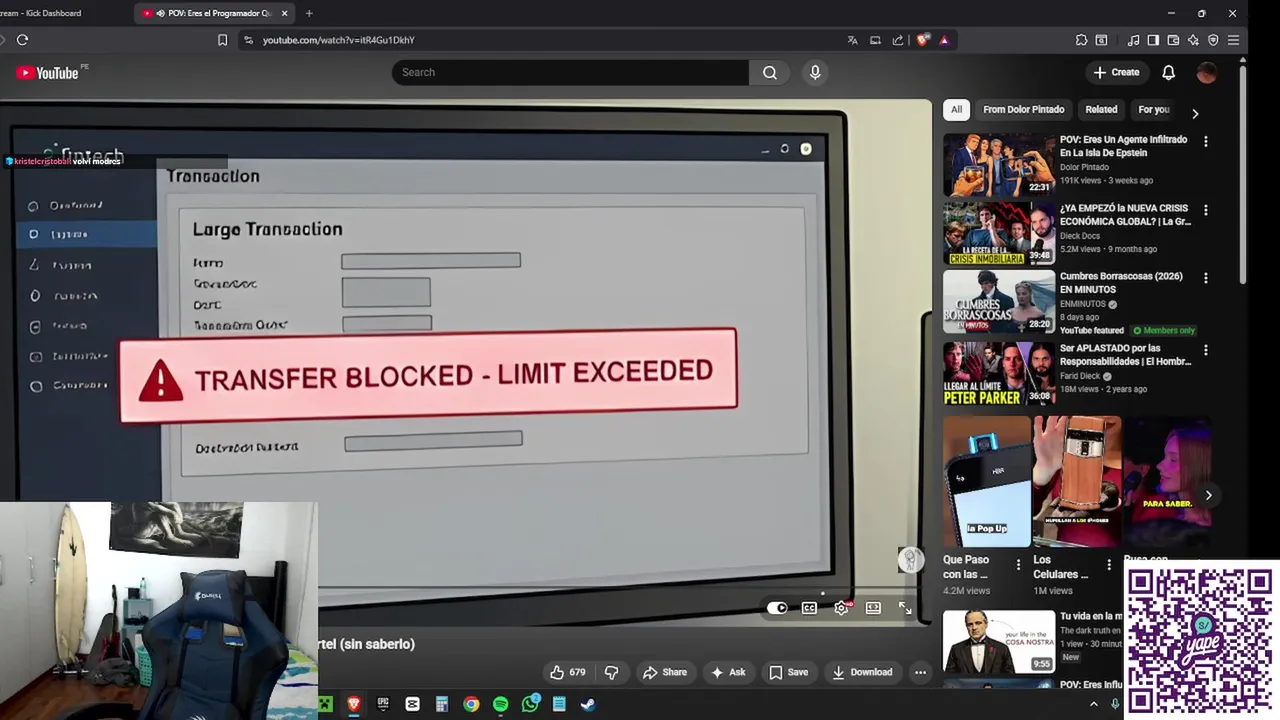The image size is (1280, 720).
Task: Open Leo AI sparkle icon
Action: (1193, 40)
